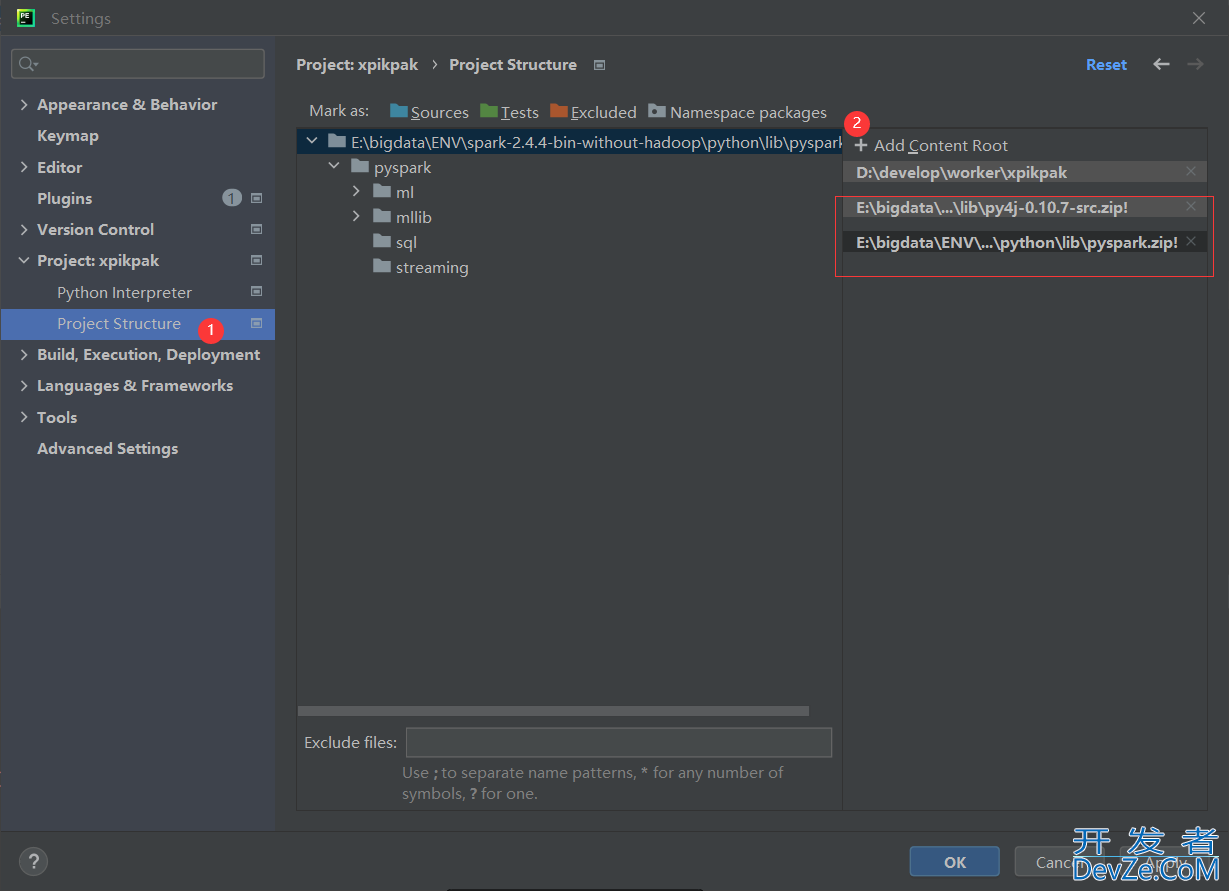Click the tree horizontal scrollbar
The width and height of the screenshot is (1229, 891).
coord(553,711)
